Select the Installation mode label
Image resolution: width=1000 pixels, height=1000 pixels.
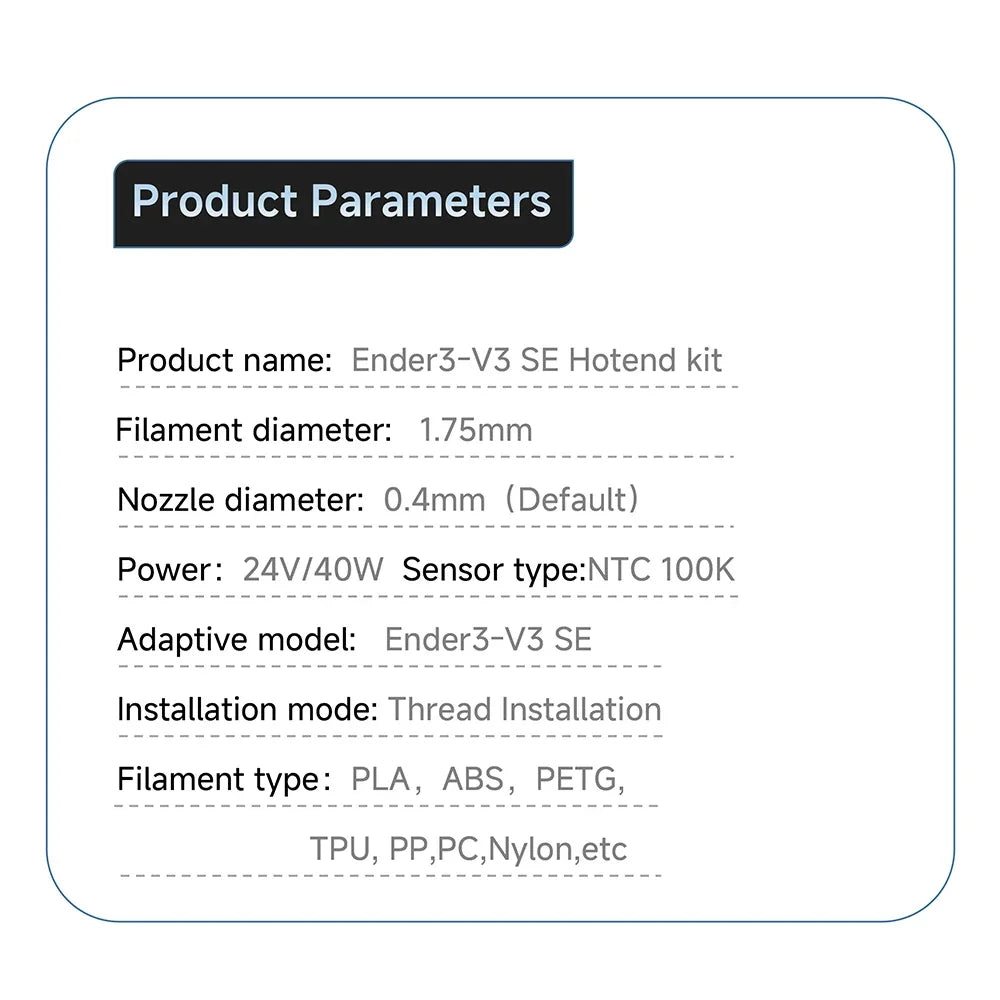(x=247, y=709)
